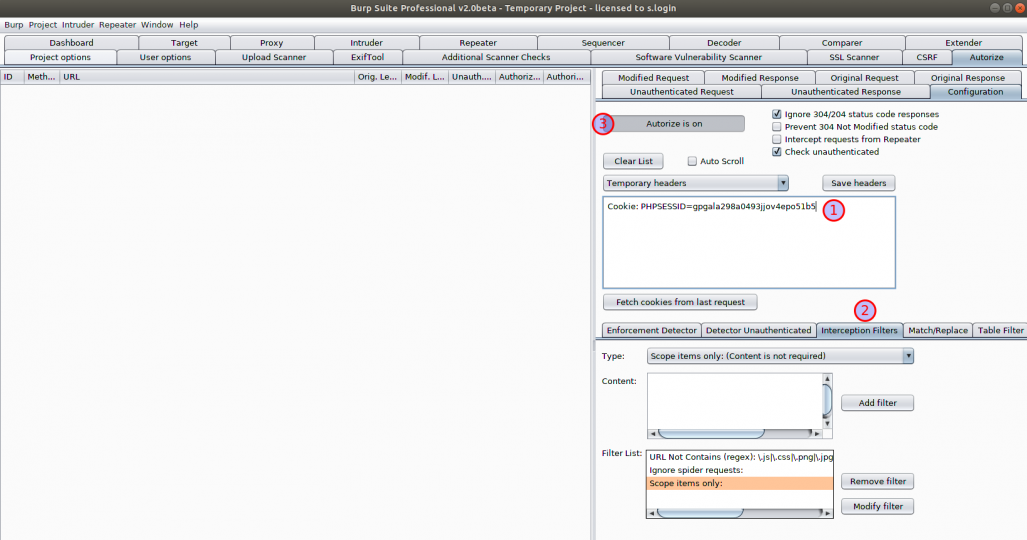Click the Remove filter button

pyautogui.click(x=878, y=481)
